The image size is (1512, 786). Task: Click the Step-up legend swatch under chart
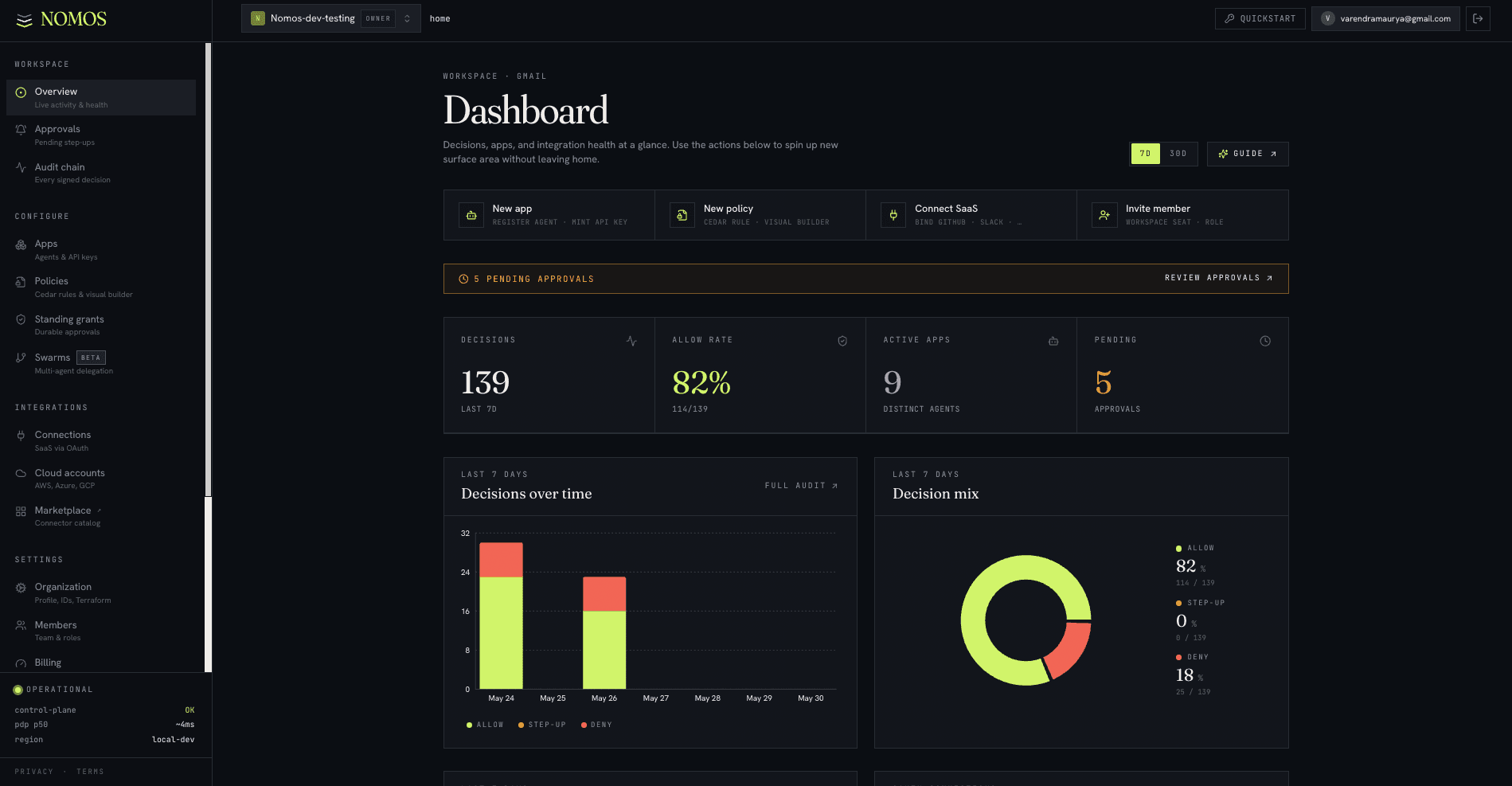point(521,725)
